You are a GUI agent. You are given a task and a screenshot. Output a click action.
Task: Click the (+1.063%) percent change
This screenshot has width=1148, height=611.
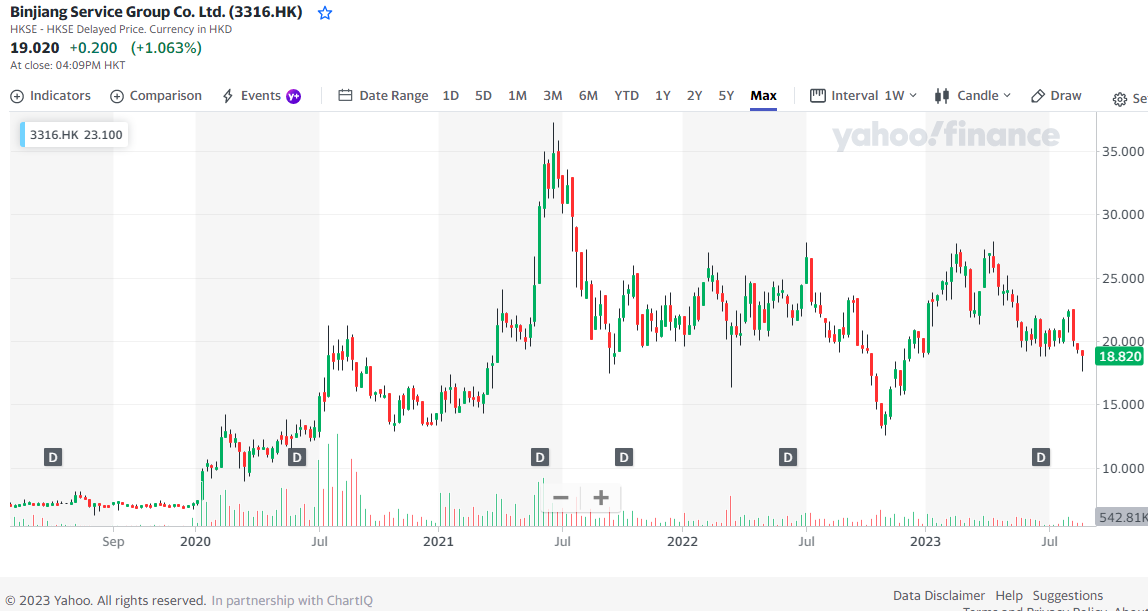point(166,48)
